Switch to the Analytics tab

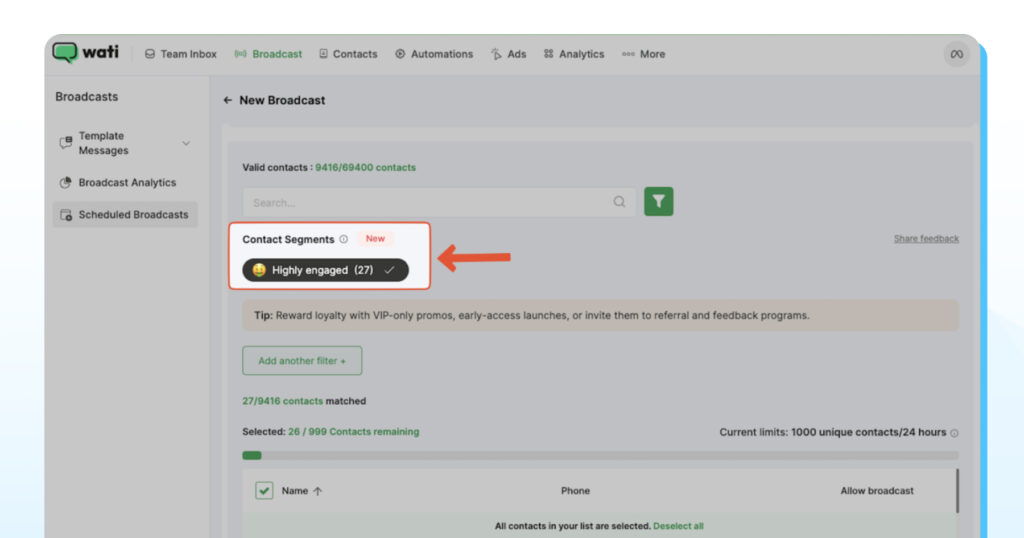574,54
